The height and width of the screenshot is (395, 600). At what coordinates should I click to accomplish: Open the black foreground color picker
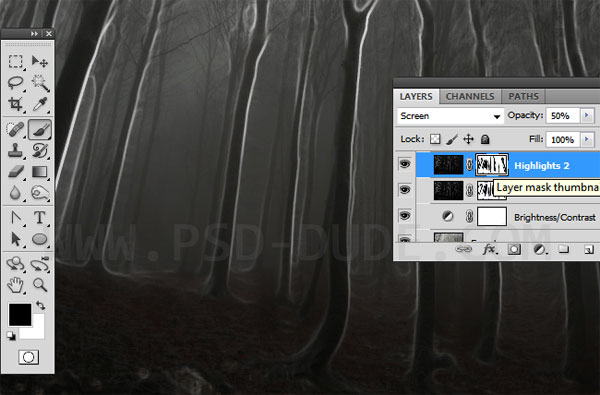(20, 315)
